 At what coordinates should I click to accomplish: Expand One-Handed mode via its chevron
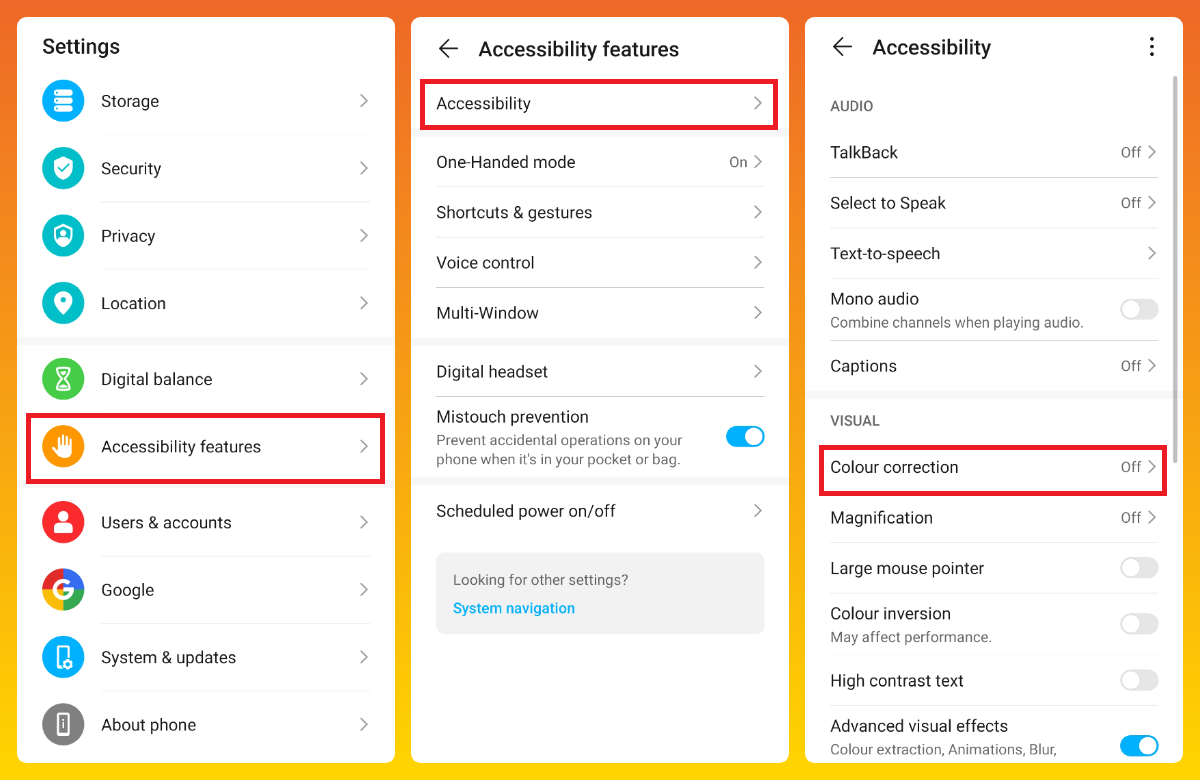[x=758, y=162]
